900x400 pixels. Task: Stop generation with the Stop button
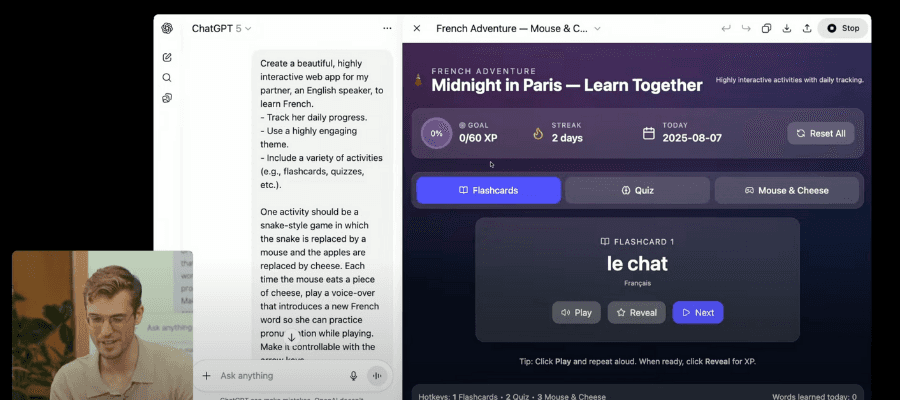pyautogui.click(x=843, y=28)
